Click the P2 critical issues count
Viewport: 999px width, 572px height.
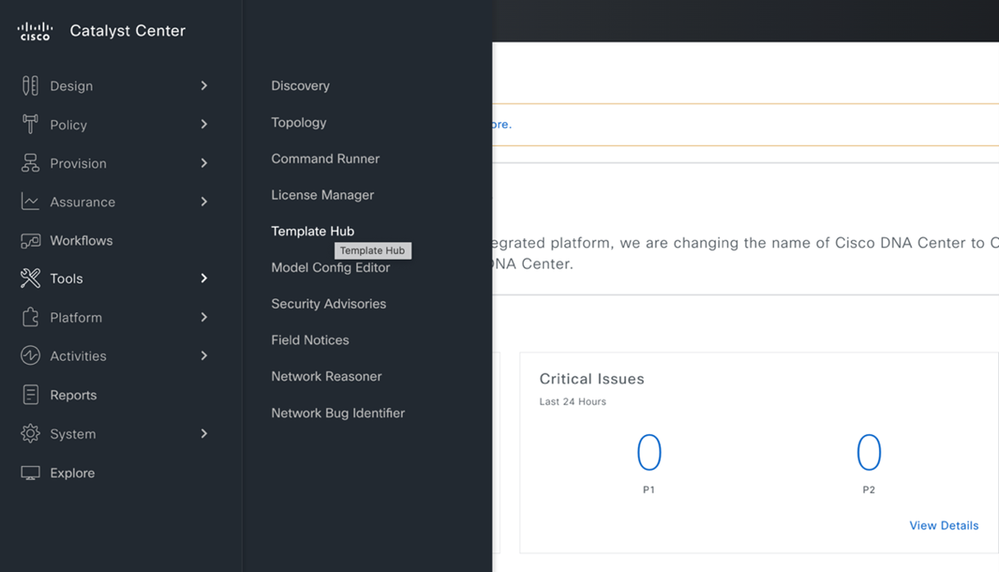(868, 452)
